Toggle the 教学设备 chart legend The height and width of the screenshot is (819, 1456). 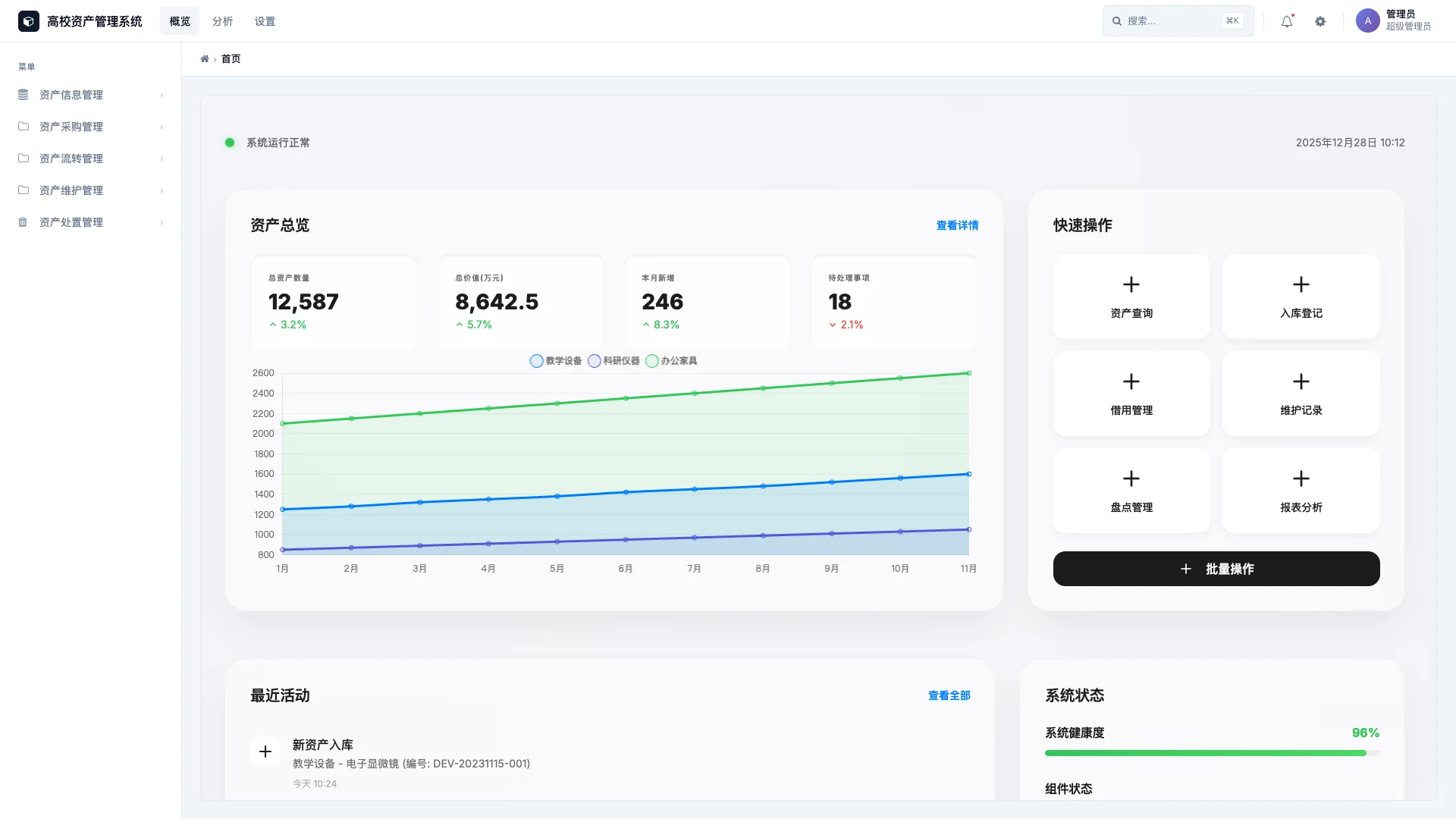[556, 361]
